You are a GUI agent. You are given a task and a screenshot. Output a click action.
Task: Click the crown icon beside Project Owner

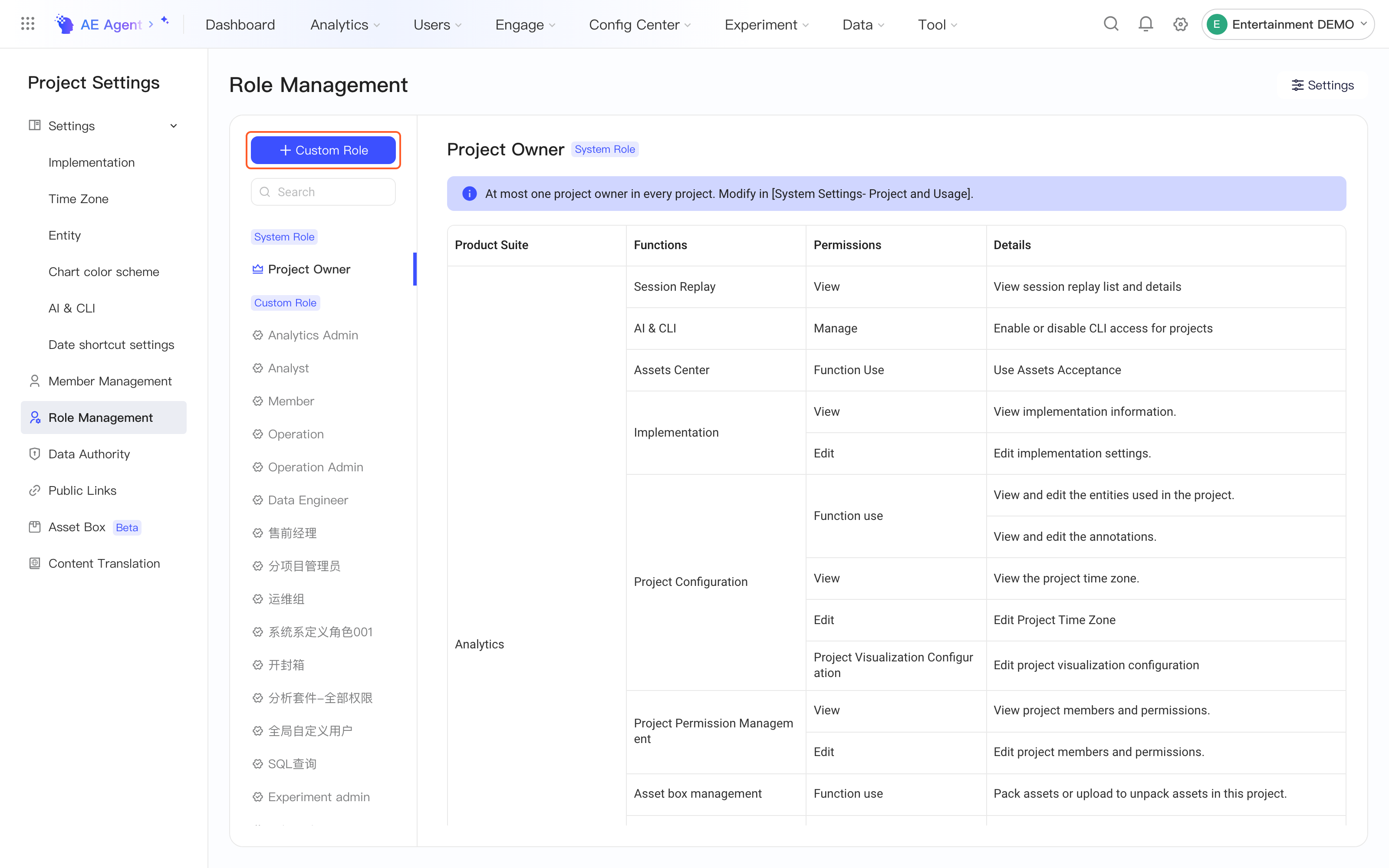pos(258,269)
